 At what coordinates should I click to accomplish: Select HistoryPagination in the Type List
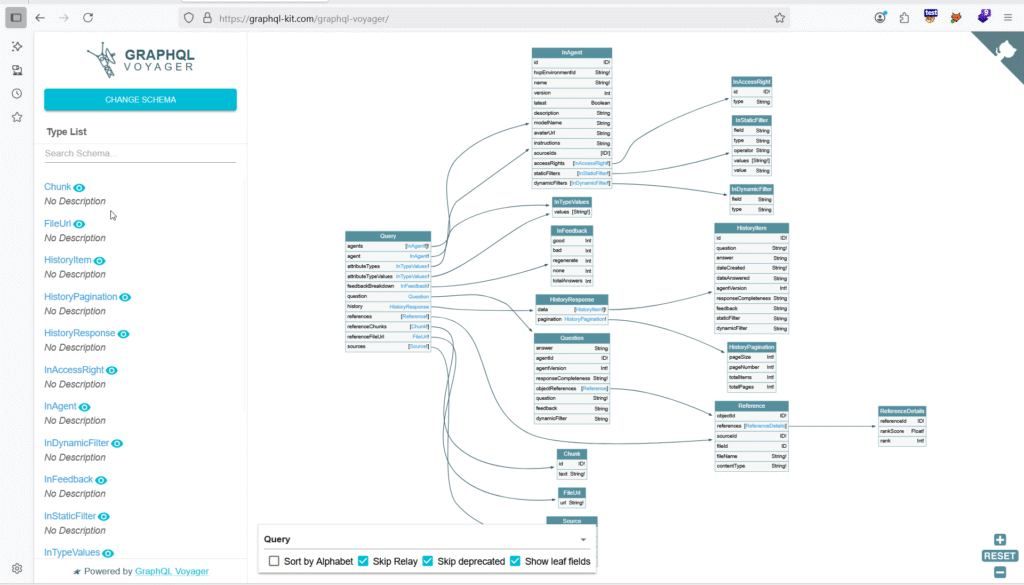(80, 297)
